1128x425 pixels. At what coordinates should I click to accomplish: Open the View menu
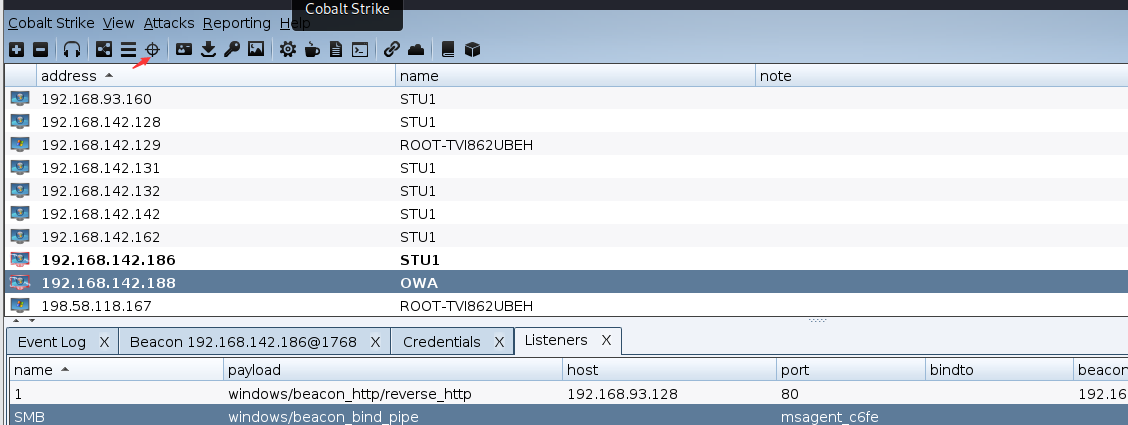point(118,23)
